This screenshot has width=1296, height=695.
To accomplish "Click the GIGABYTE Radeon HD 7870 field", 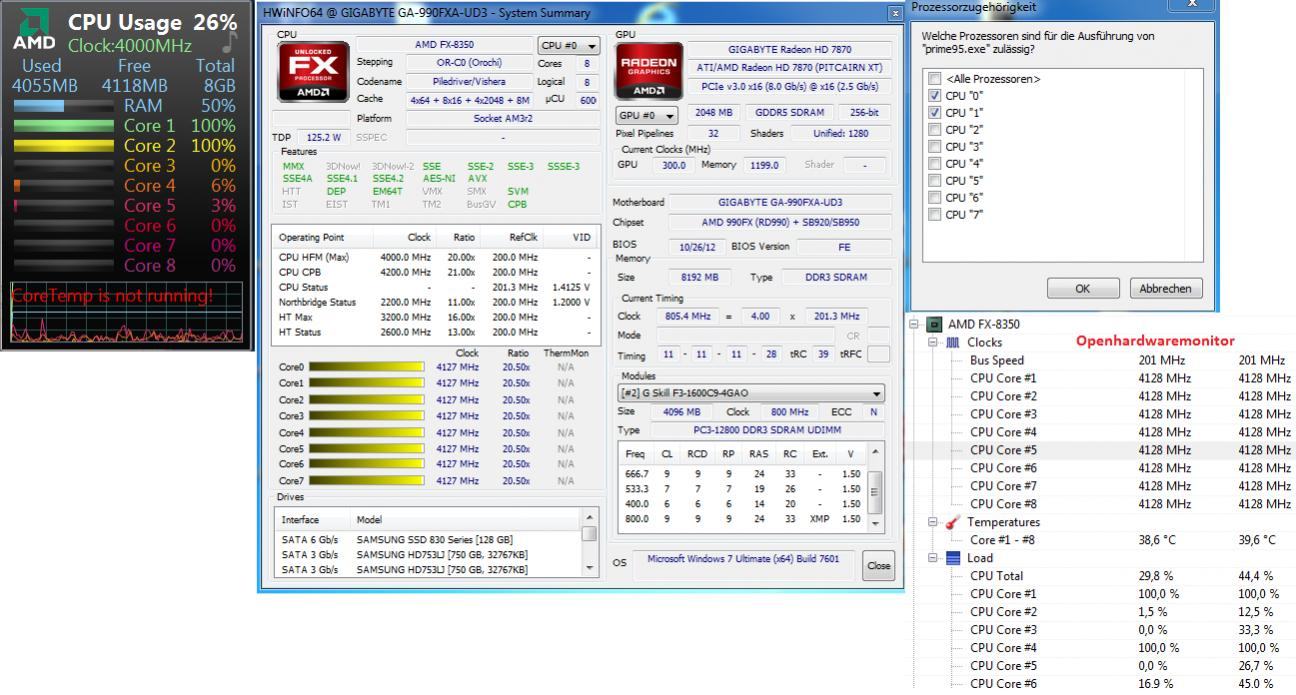I will coord(789,49).
